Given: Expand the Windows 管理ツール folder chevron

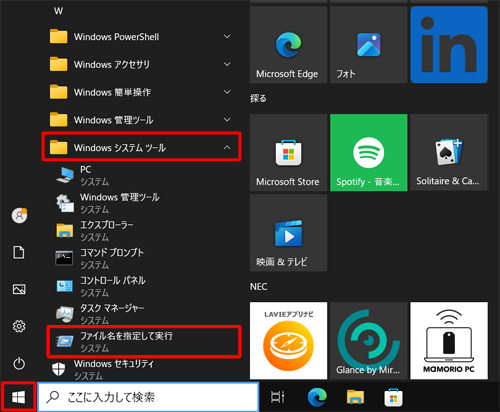Looking at the screenshot, I should [x=227, y=119].
